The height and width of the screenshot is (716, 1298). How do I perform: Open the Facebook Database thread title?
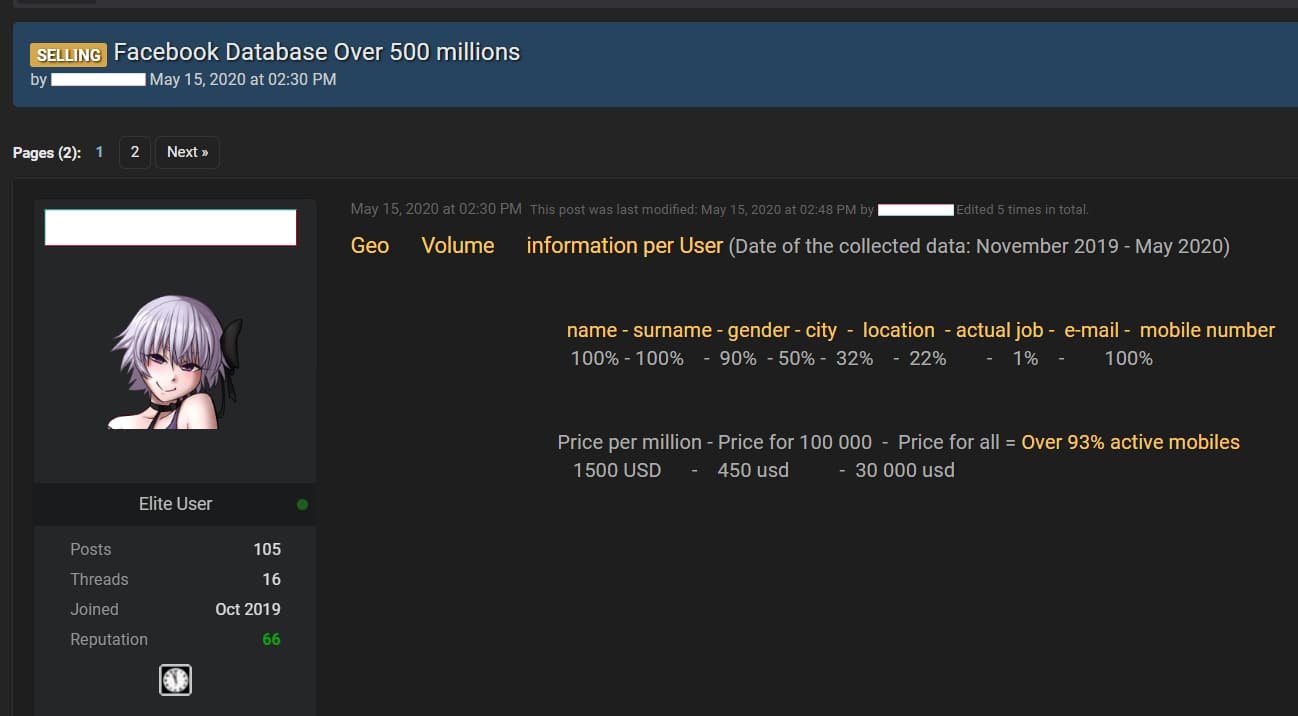[x=317, y=52]
